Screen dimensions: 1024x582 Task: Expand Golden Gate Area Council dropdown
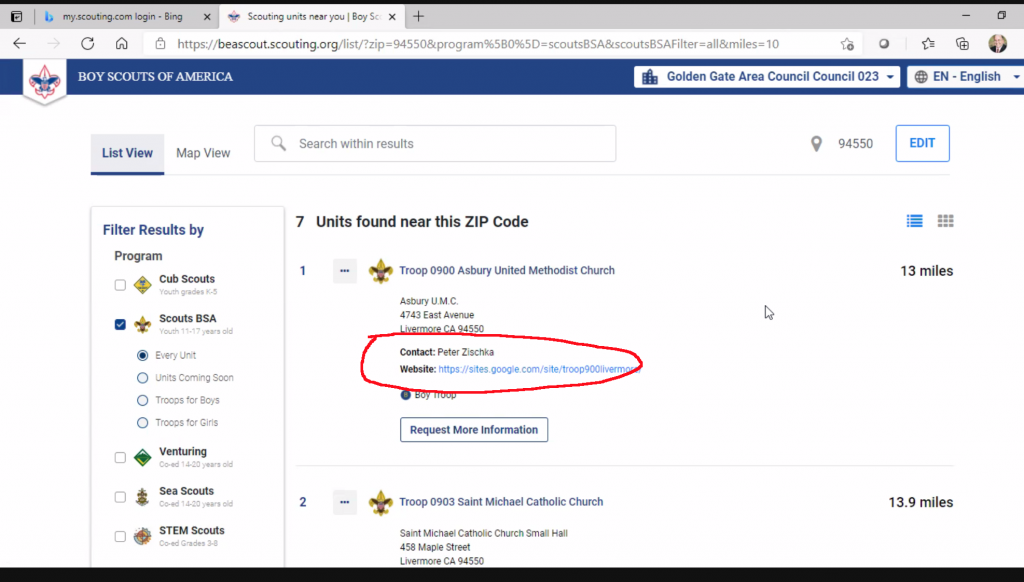click(767, 77)
